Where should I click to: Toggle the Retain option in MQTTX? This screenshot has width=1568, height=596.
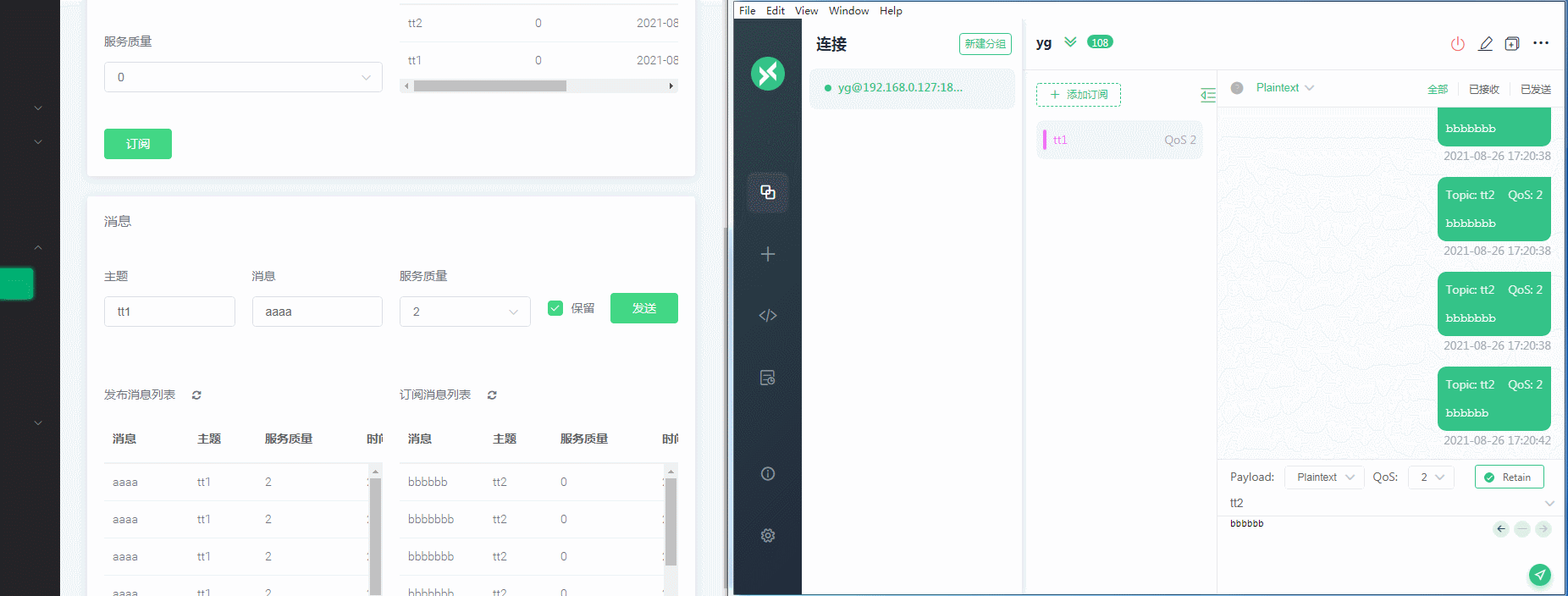[1509, 477]
